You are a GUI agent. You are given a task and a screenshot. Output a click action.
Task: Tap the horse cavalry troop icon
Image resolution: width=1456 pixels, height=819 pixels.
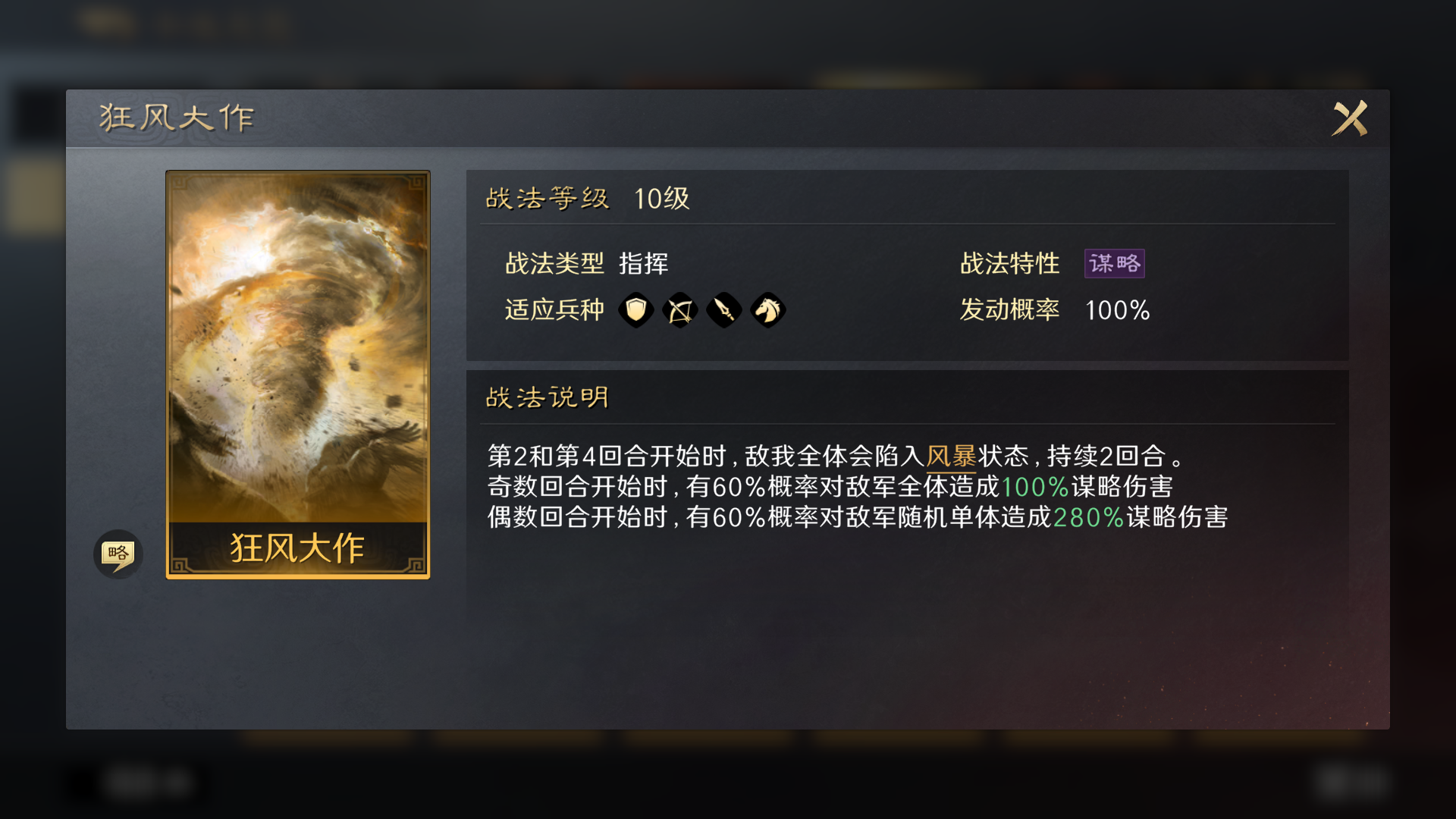tap(767, 309)
